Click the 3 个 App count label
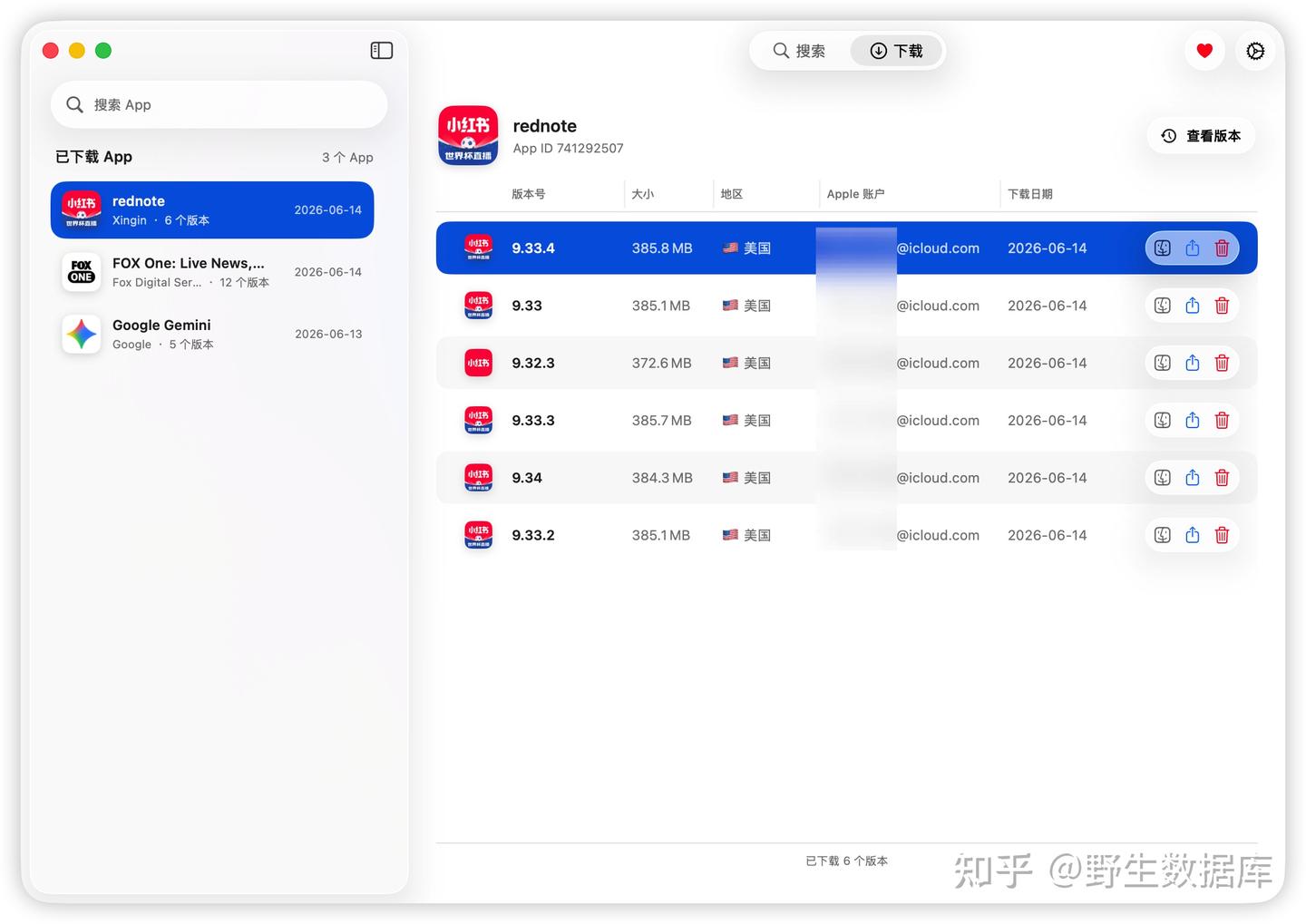This screenshot has height=924, width=1306. click(x=347, y=158)
